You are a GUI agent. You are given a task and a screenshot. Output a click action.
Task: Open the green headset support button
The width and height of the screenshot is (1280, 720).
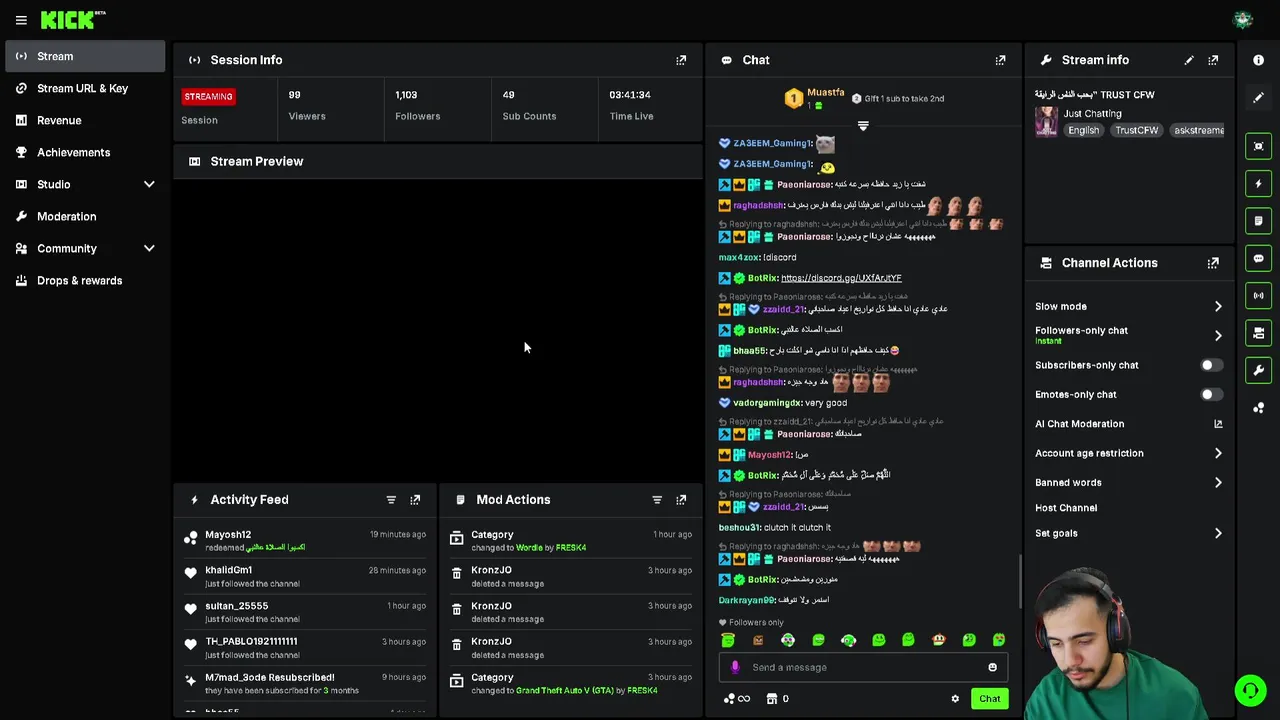(1249, 691)
